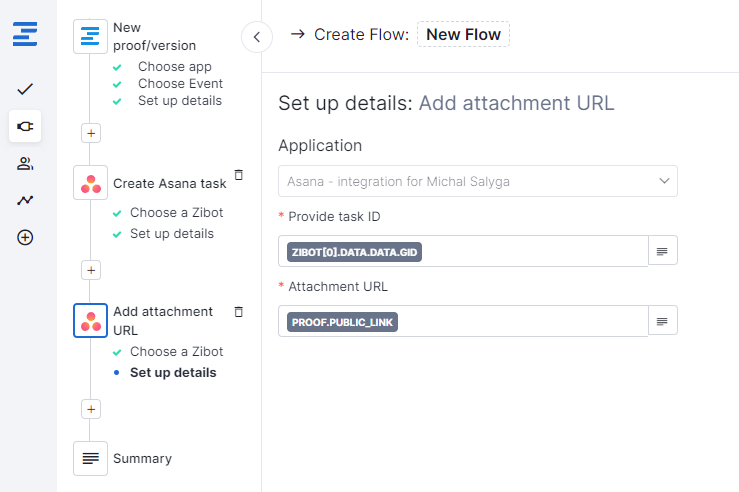The height and width of the screenshot is (492, 739).
Task: Click the Summary step icon
Action: point(91,458)
